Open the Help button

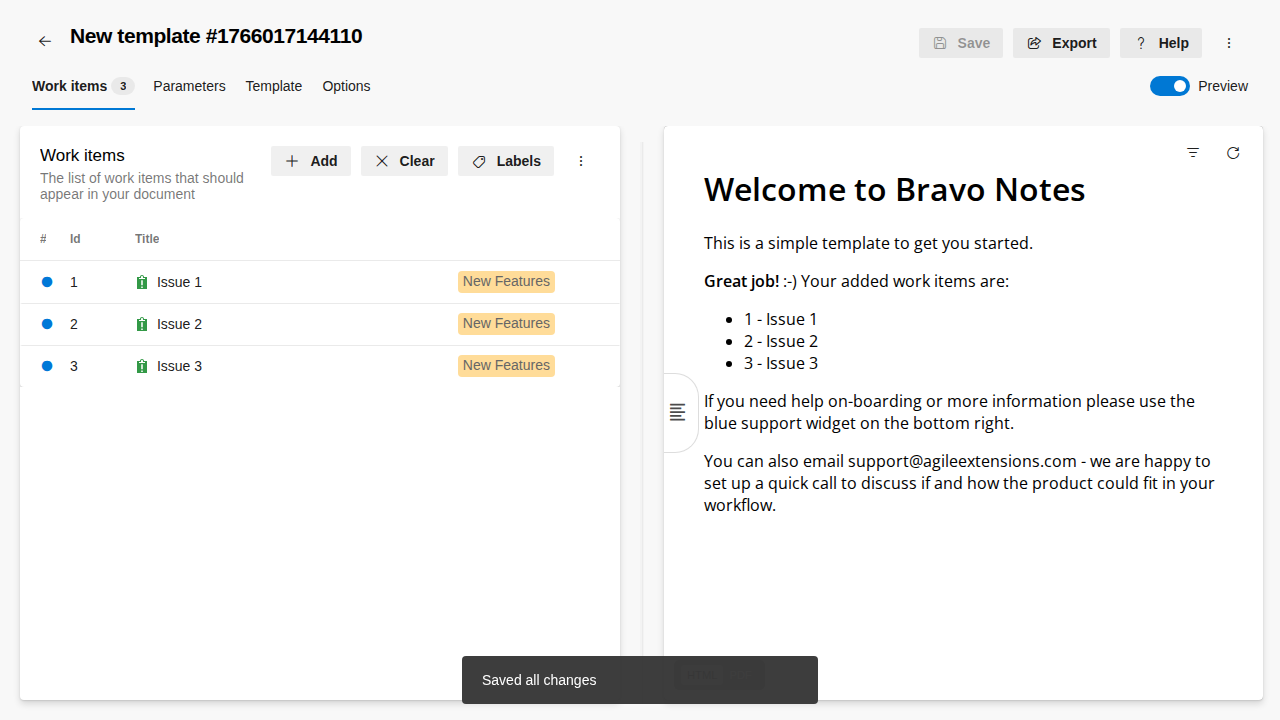point(1160,43)
